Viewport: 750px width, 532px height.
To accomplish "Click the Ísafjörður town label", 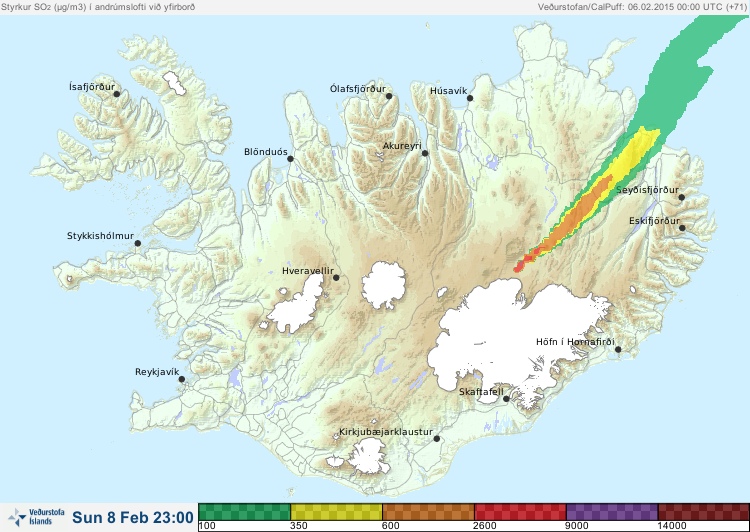I will [x=92, y=87].
